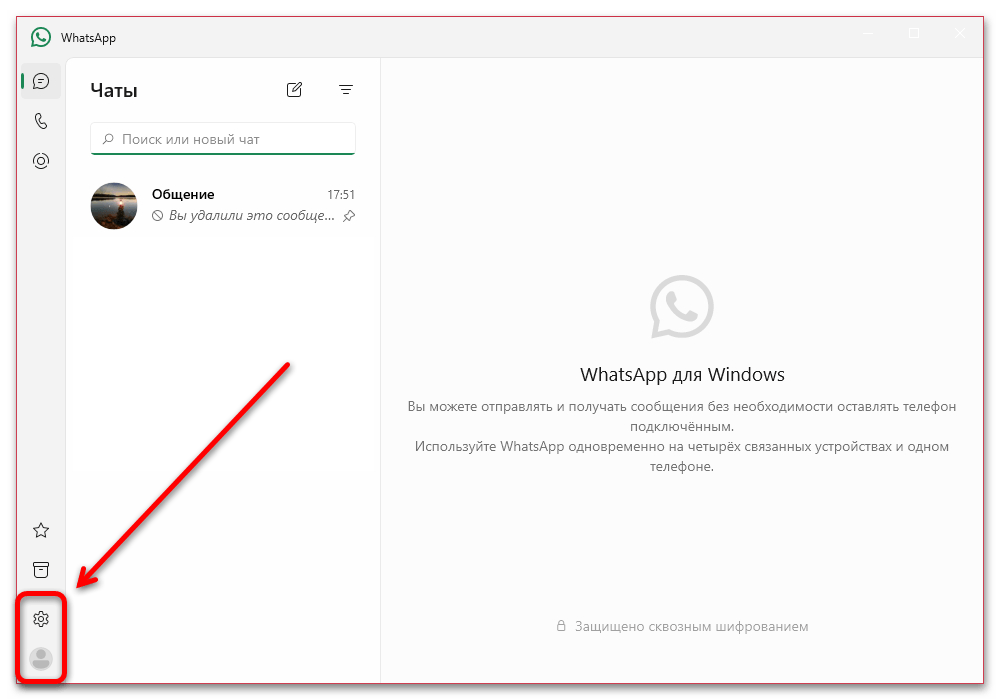
Task: Open archived chats box icon
Action: (41, 570)
